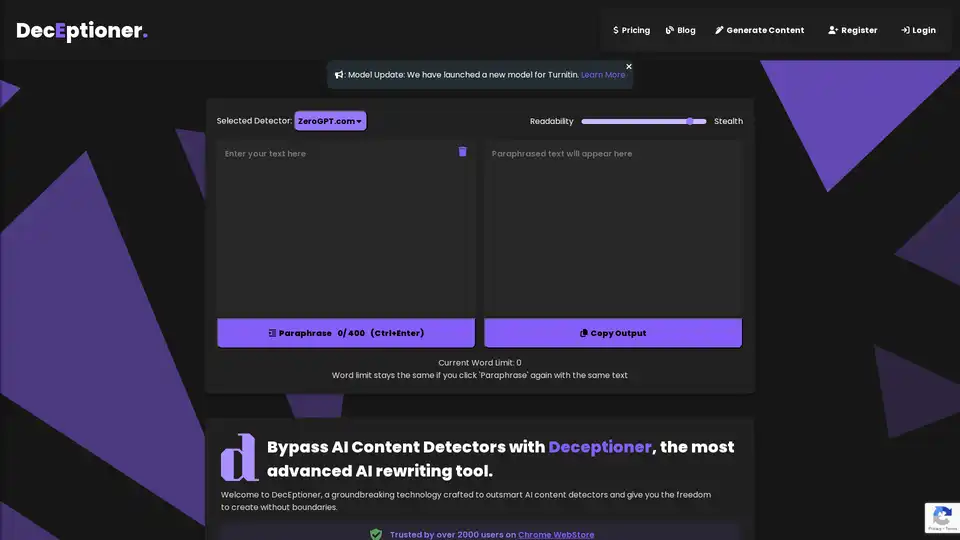
Task: Click the paraphrased text output area
Action: coord(613,230)
